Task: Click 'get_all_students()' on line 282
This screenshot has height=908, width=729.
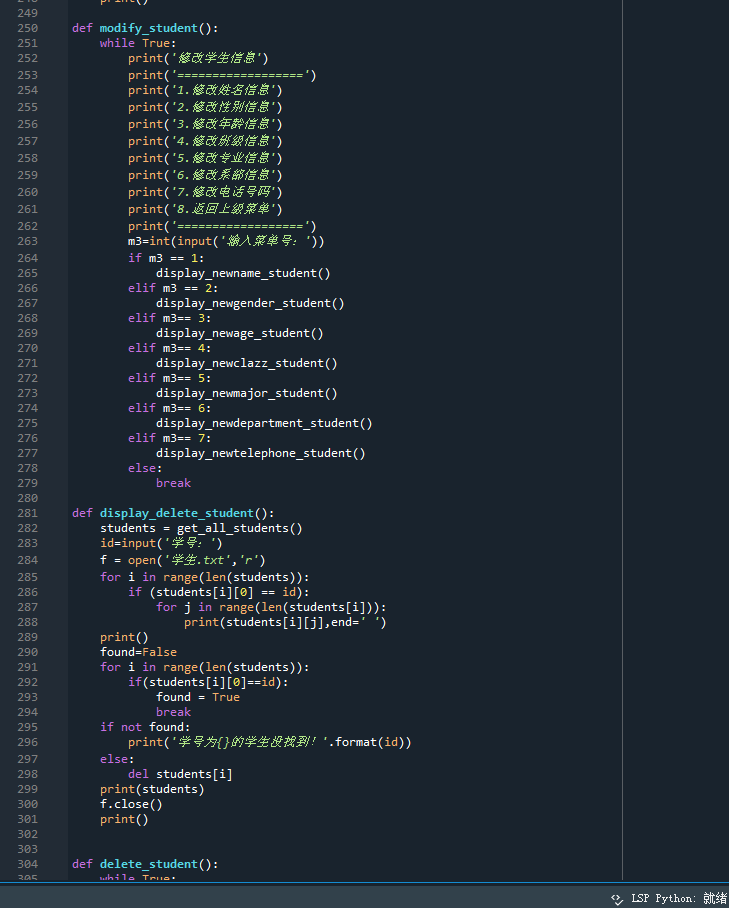Action: (x=240, y=528)
